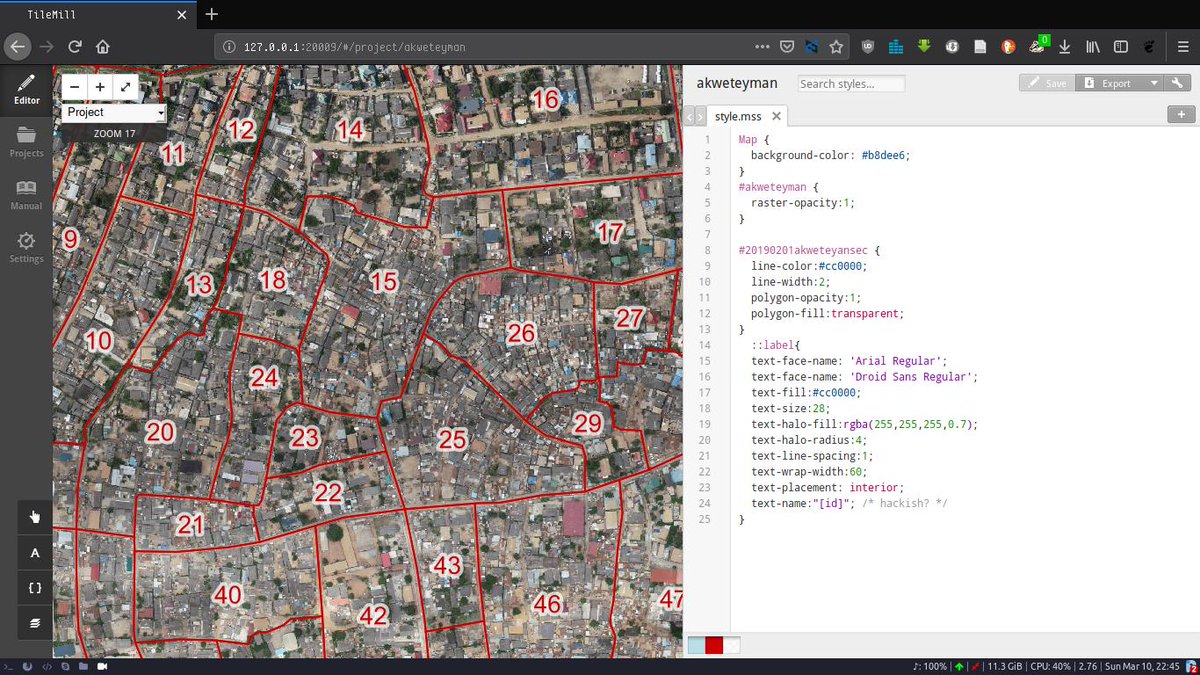The height and width of the screenshot is (675, 1200).
Task: Toggle the Firefox sidebar view
Action: 1121,46
